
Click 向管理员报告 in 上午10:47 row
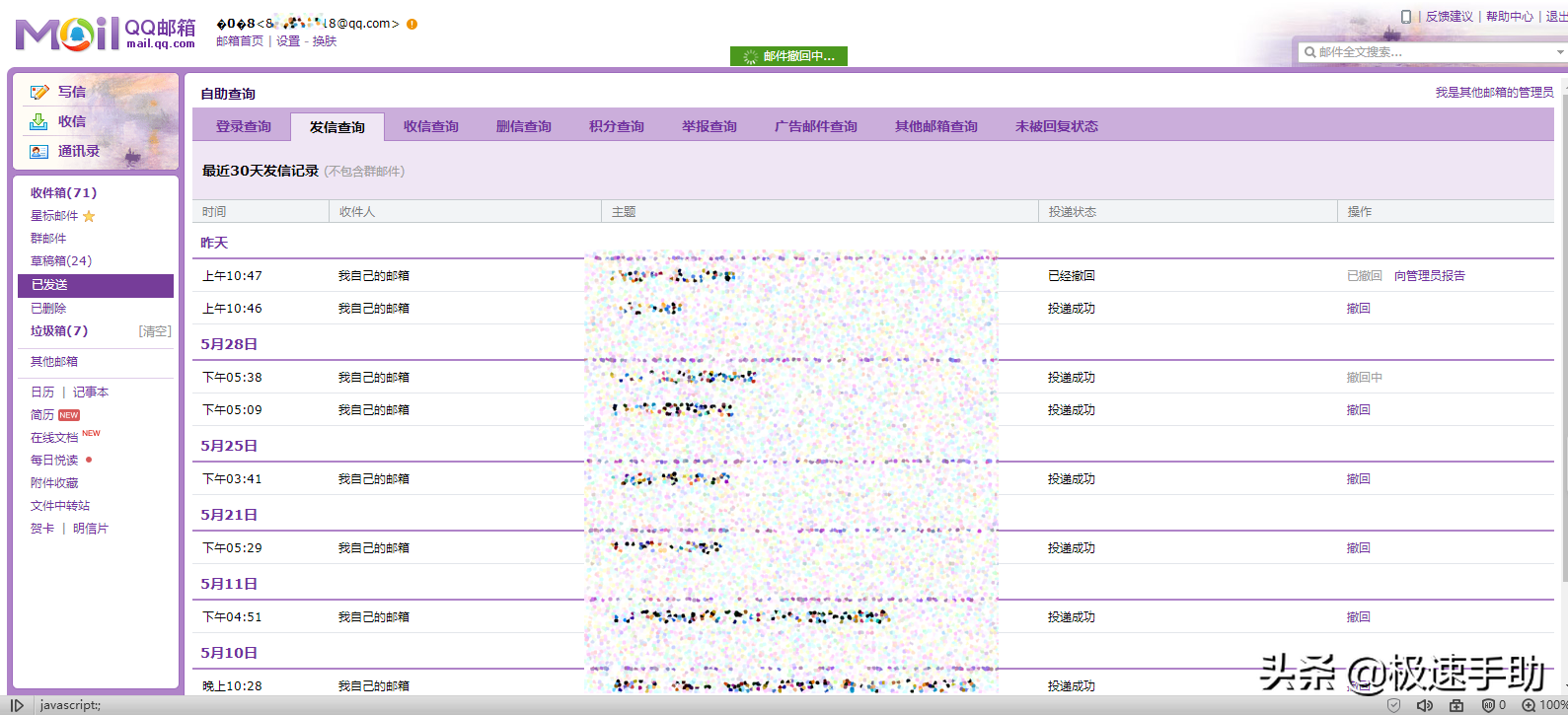1430,276
